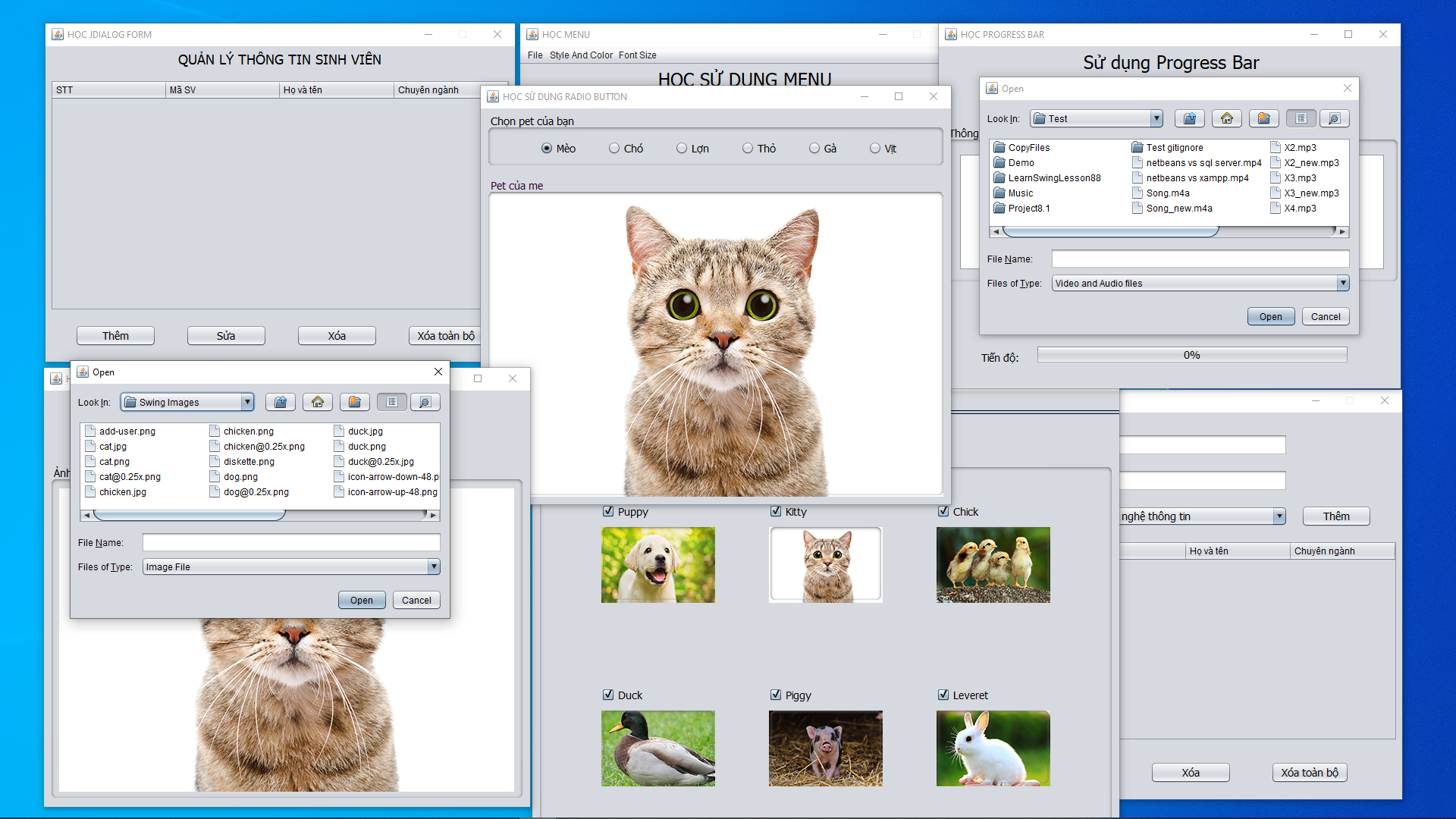
Task: Select the Chó radio button
Action: point(613,148)
